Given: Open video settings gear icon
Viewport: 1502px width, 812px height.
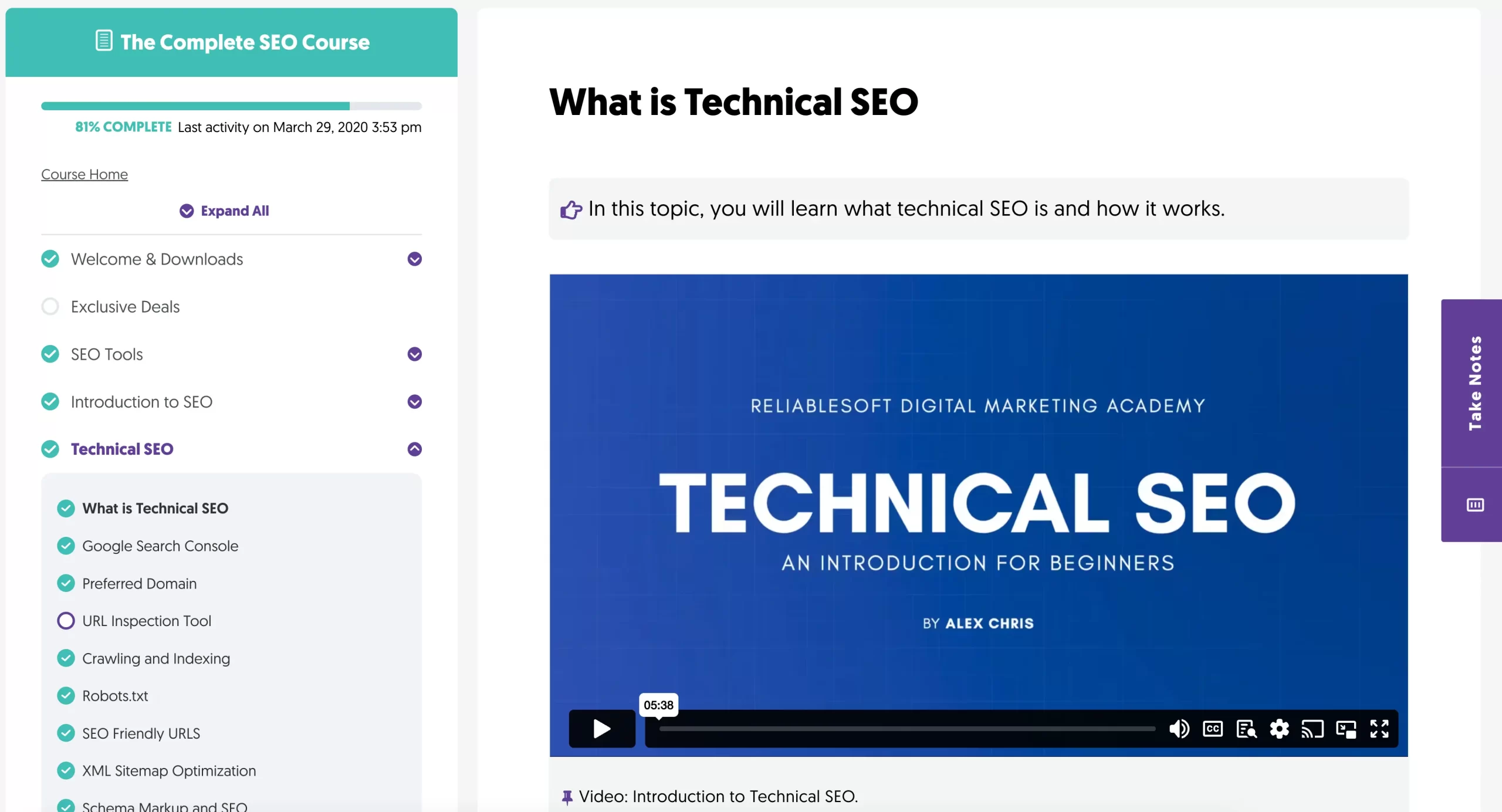Looking at the screenshot, I should (1279, 729).
